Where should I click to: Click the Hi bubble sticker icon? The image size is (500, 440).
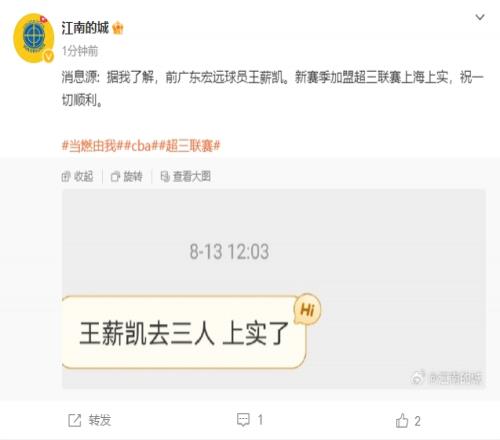tap(307, 309)
